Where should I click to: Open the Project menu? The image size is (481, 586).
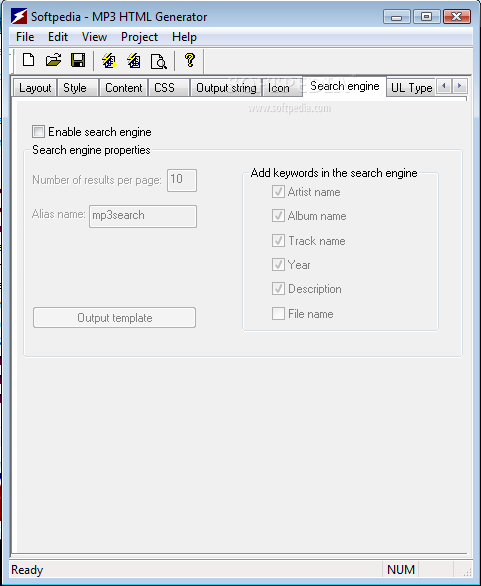point(139,37)
